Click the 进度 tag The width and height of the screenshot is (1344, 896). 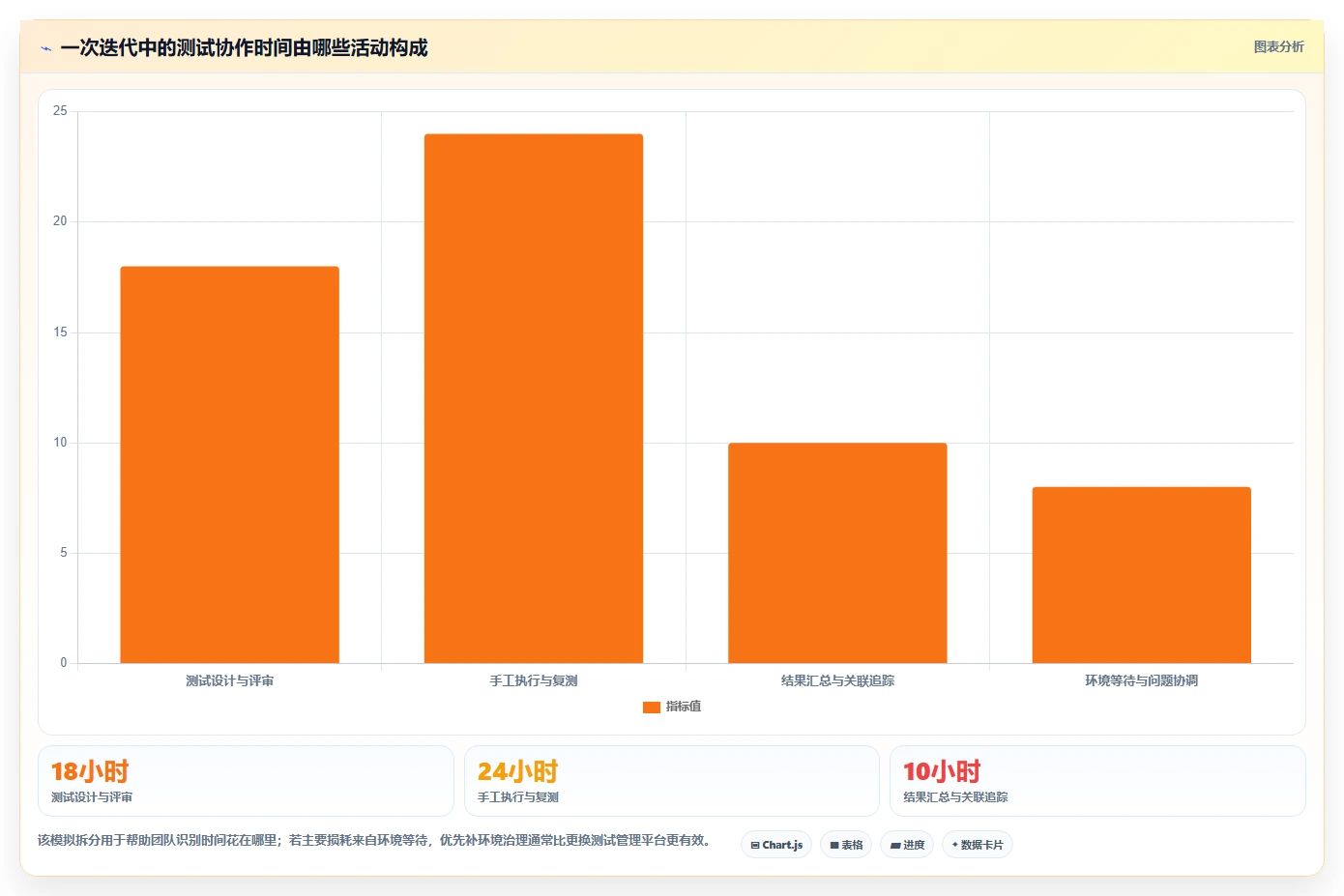(907, 845)
